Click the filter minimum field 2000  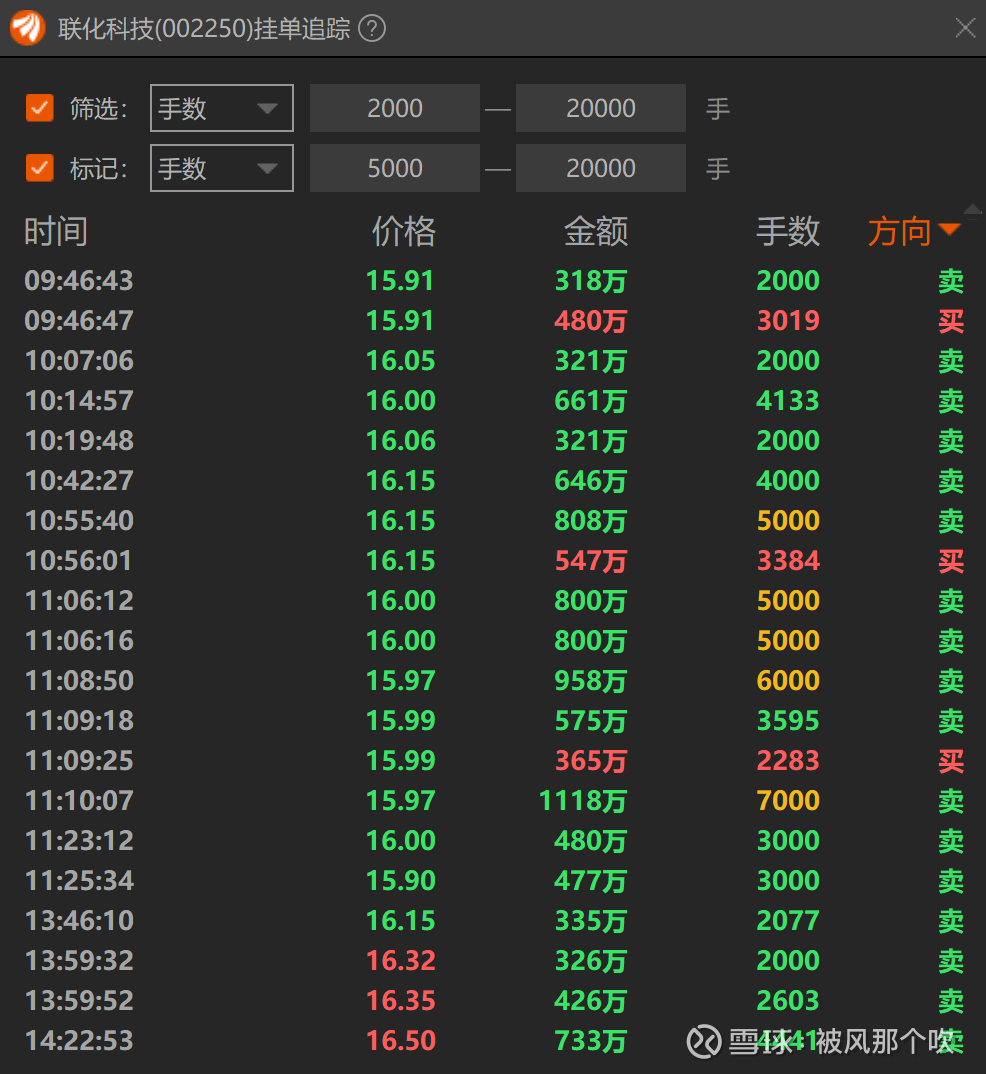pos(395,108)
